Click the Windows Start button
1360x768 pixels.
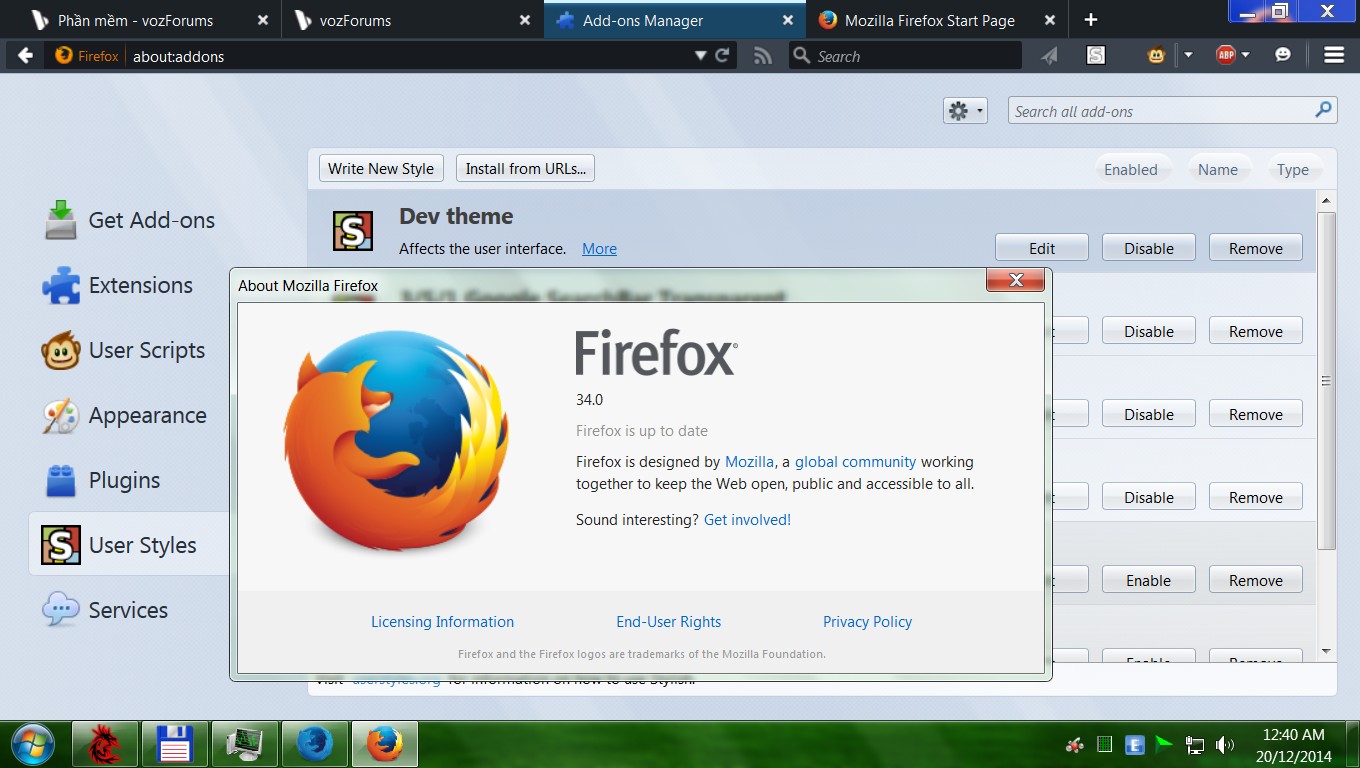tap(32, 744)
